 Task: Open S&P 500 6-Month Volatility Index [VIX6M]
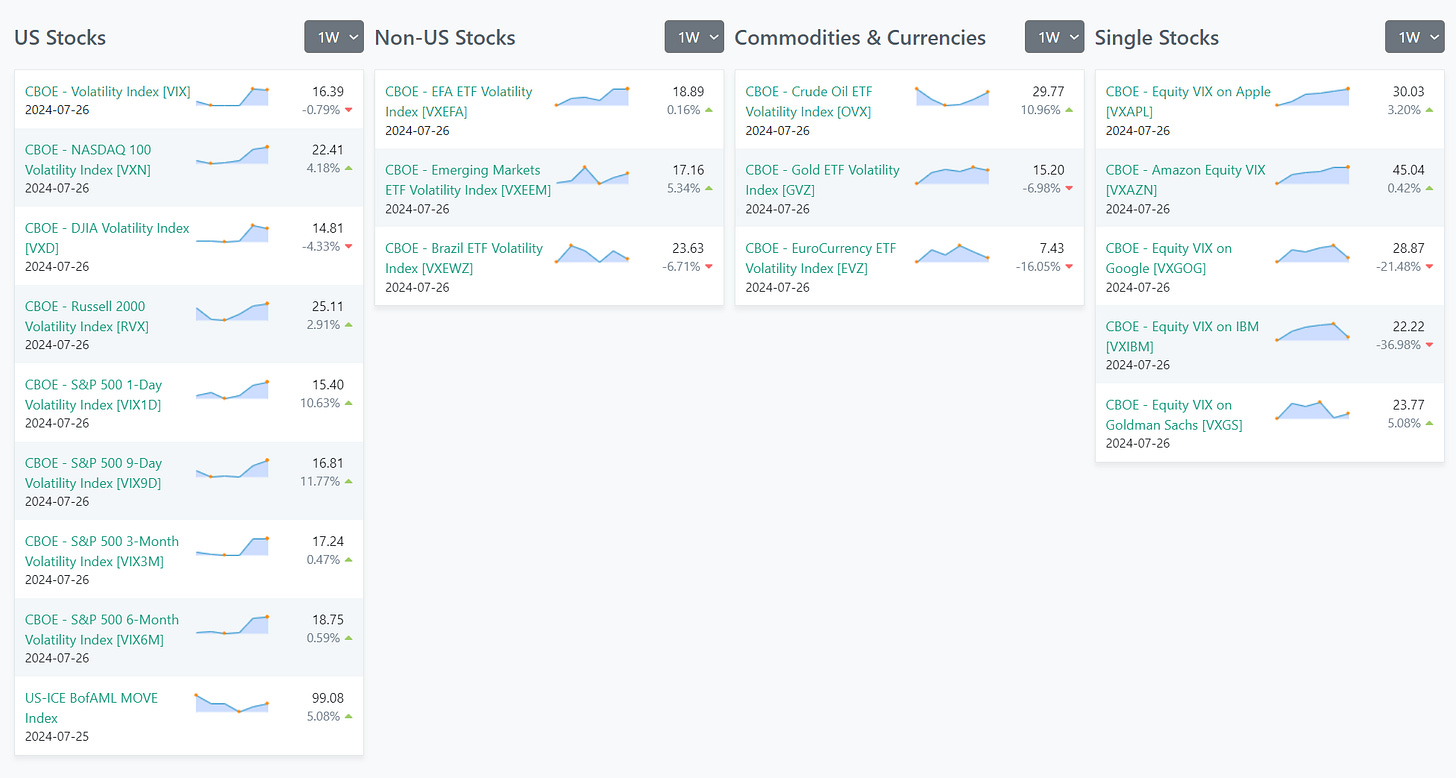102,629
